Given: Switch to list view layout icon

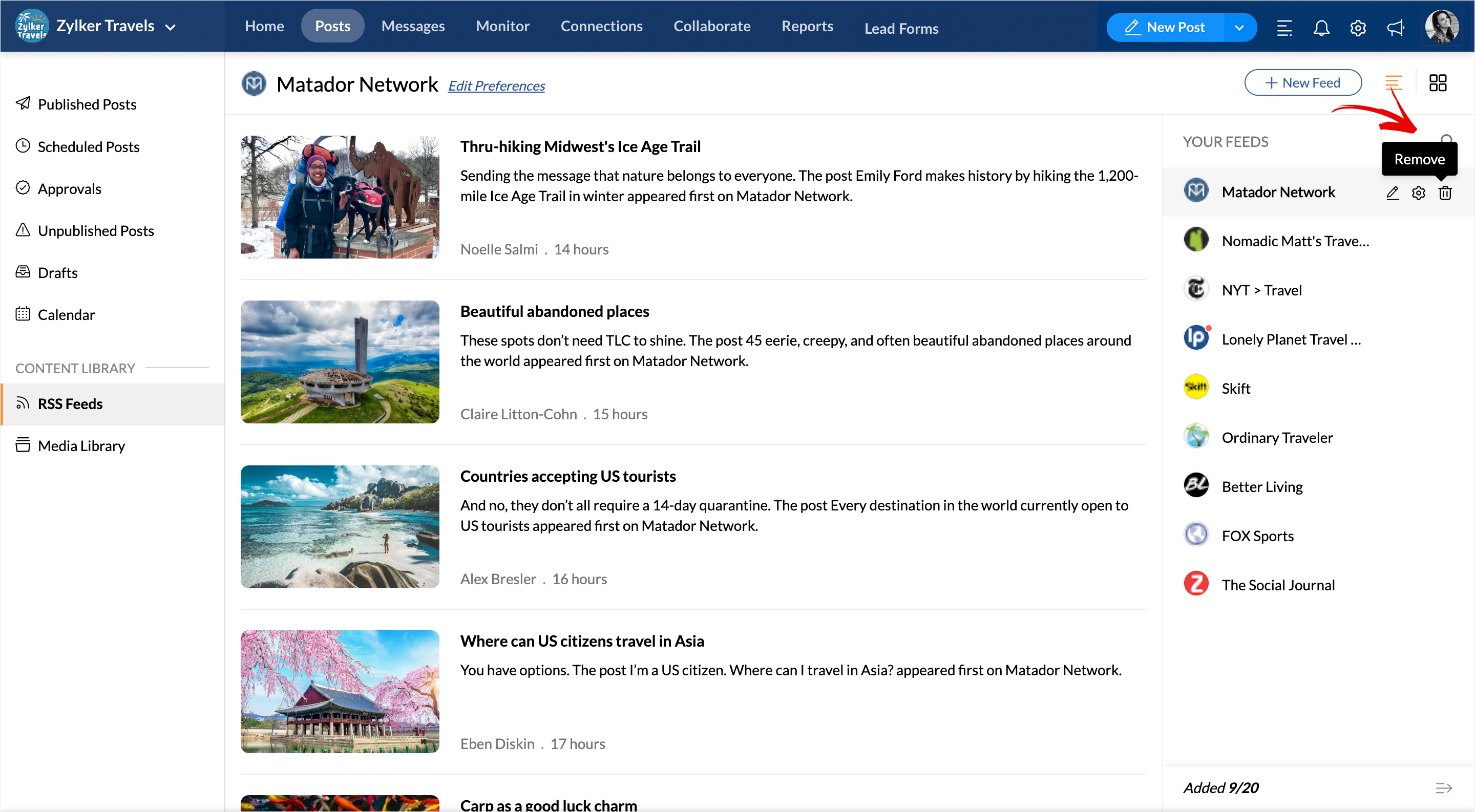Looking at the screenshot, I should click(1393, 82).
